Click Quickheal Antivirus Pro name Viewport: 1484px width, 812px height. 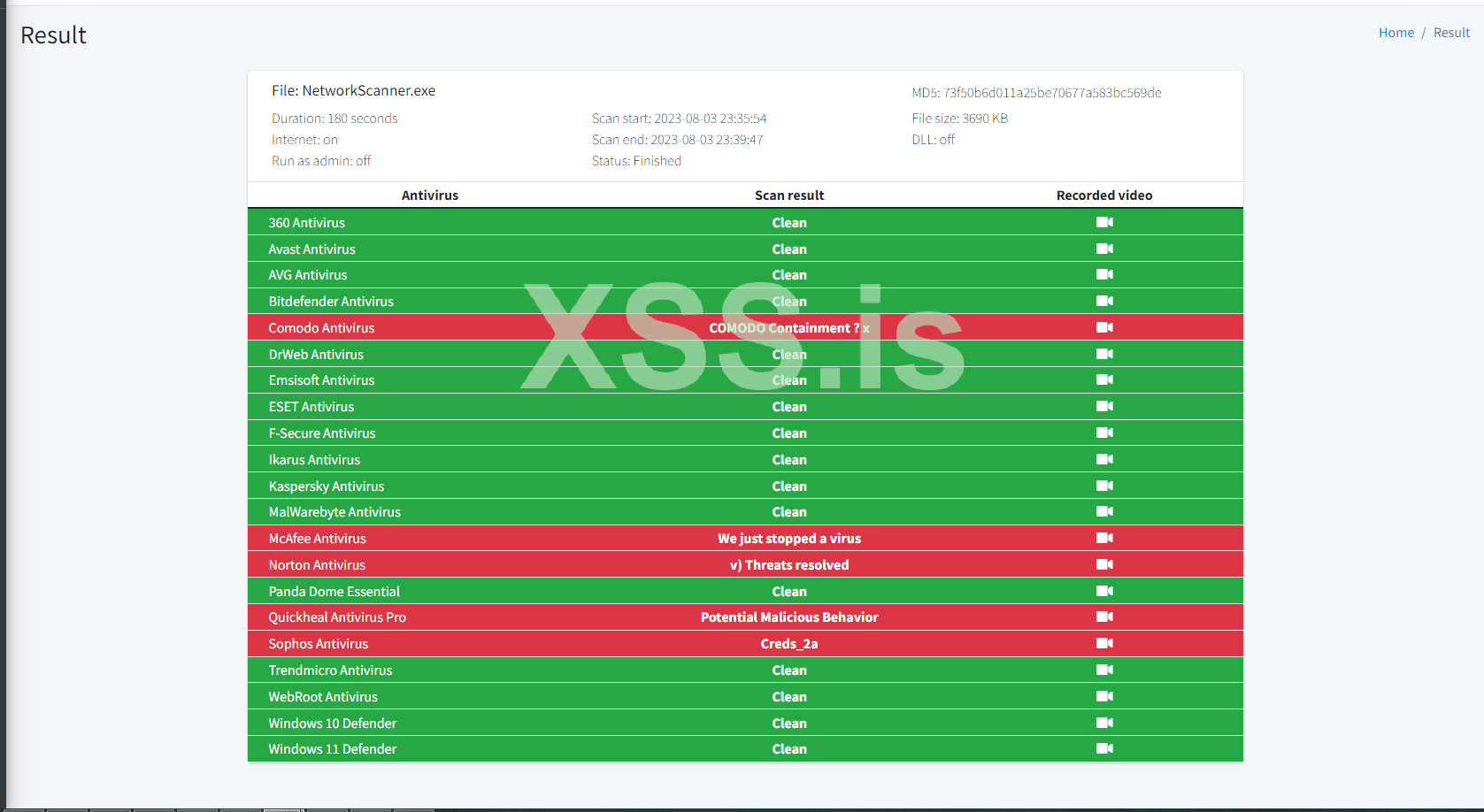click(337, 617)
